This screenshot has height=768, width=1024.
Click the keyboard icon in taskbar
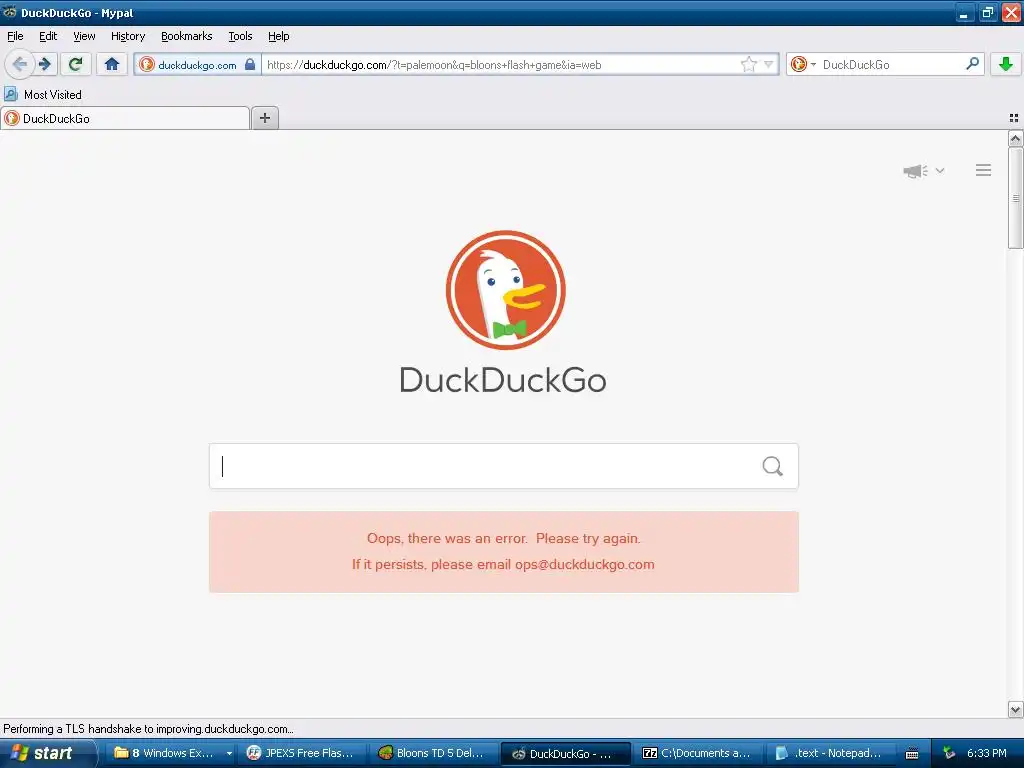click(x=912, y=754)
